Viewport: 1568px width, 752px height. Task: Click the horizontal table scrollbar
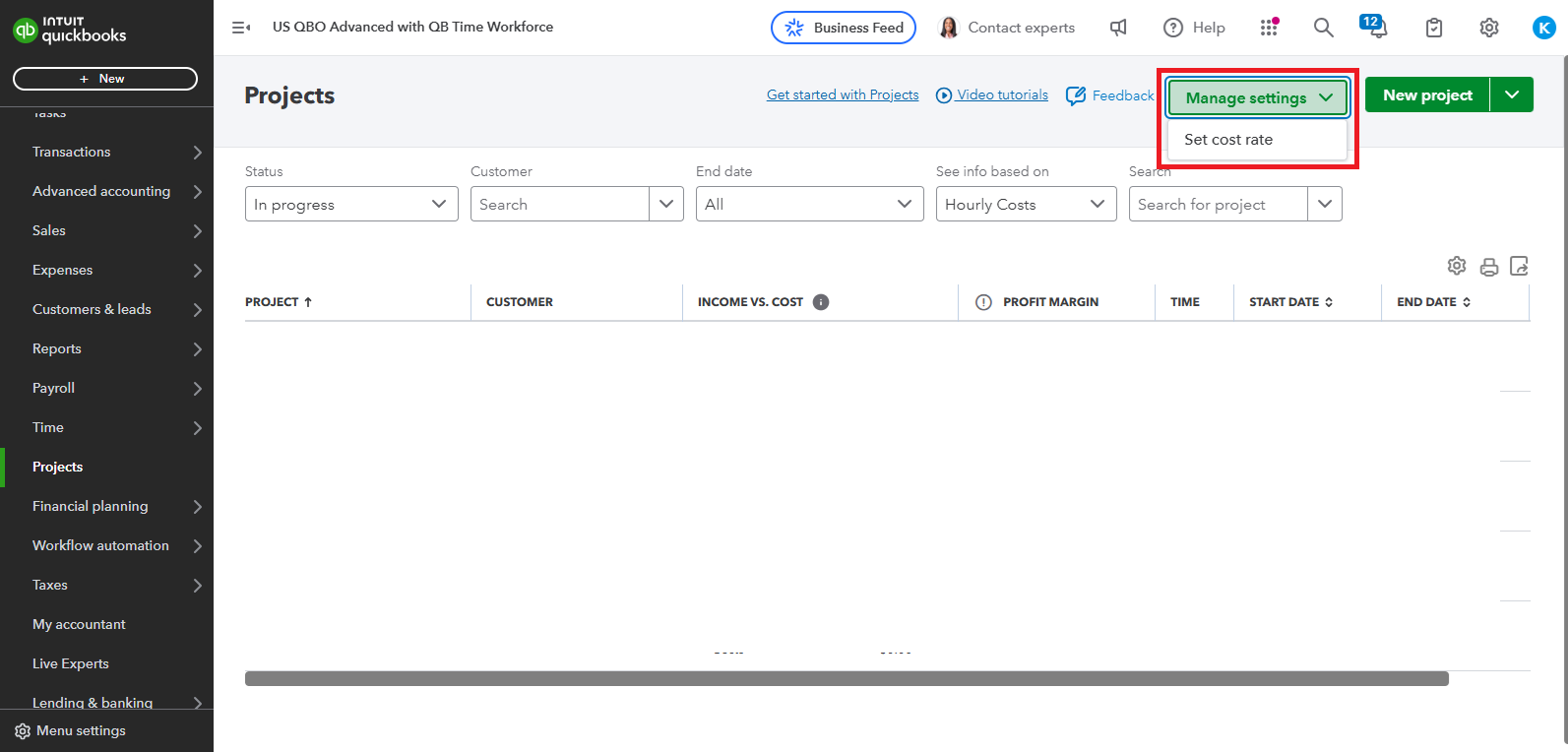[847, 678]
